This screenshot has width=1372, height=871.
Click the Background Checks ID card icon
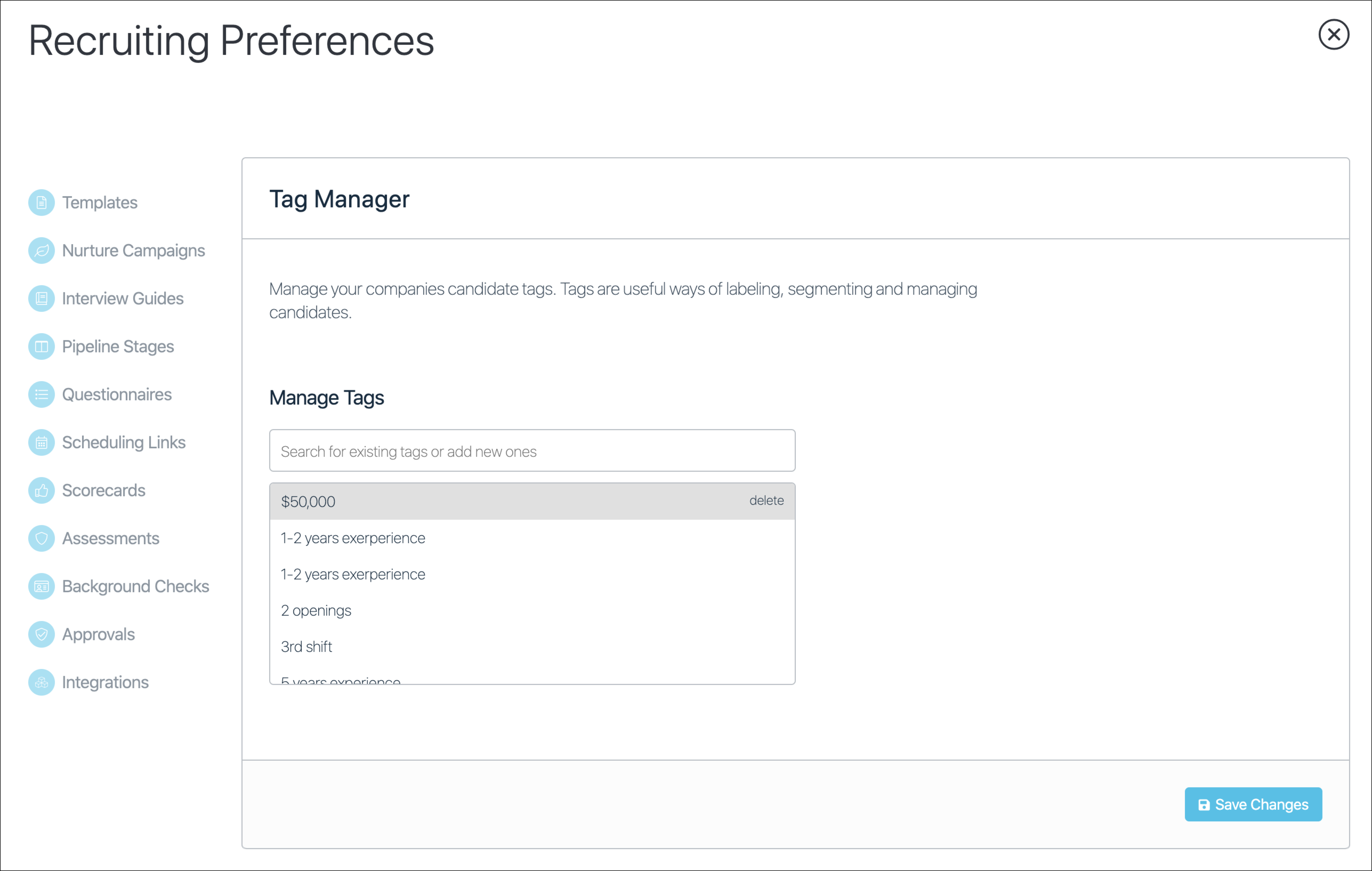coord(42,586)
